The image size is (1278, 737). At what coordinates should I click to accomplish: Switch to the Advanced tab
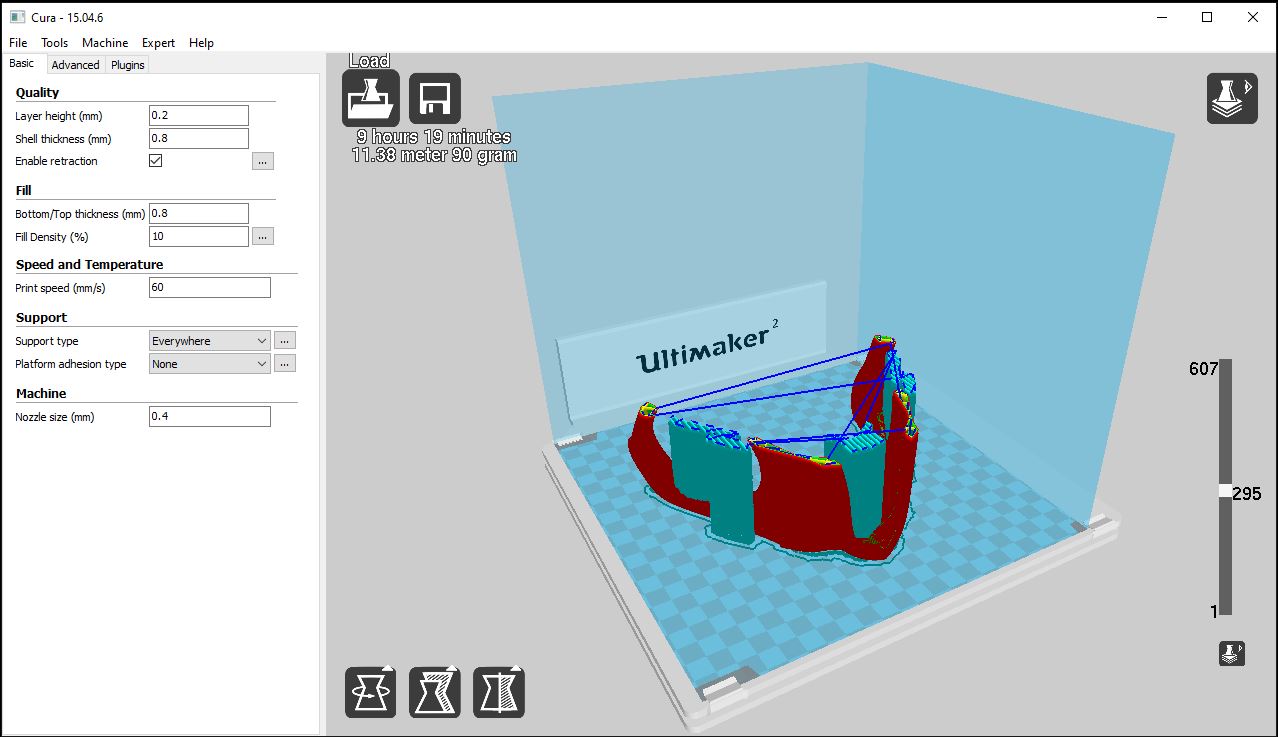click(75, 65)
